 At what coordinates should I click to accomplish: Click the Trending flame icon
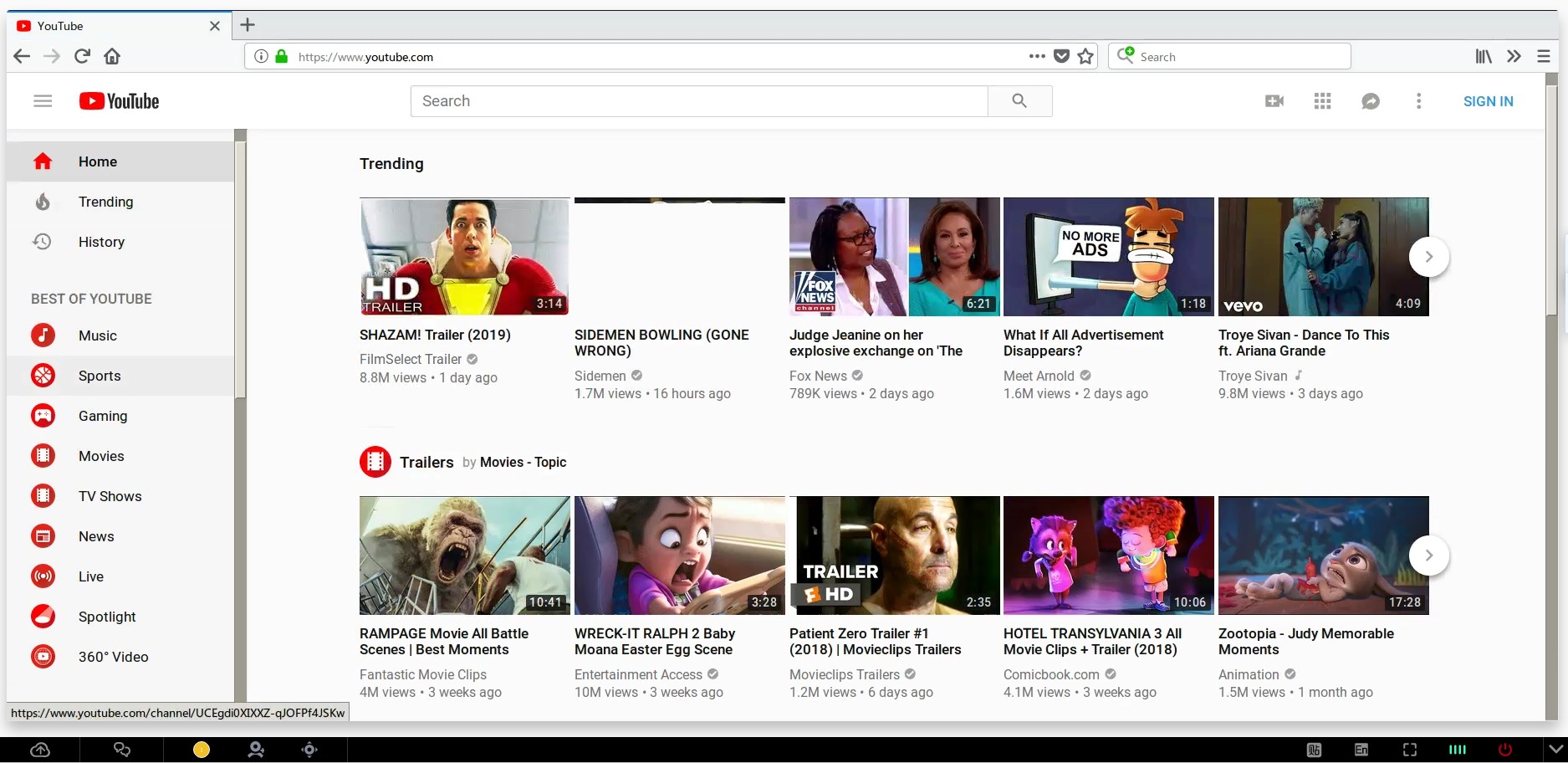coord(43,202)
